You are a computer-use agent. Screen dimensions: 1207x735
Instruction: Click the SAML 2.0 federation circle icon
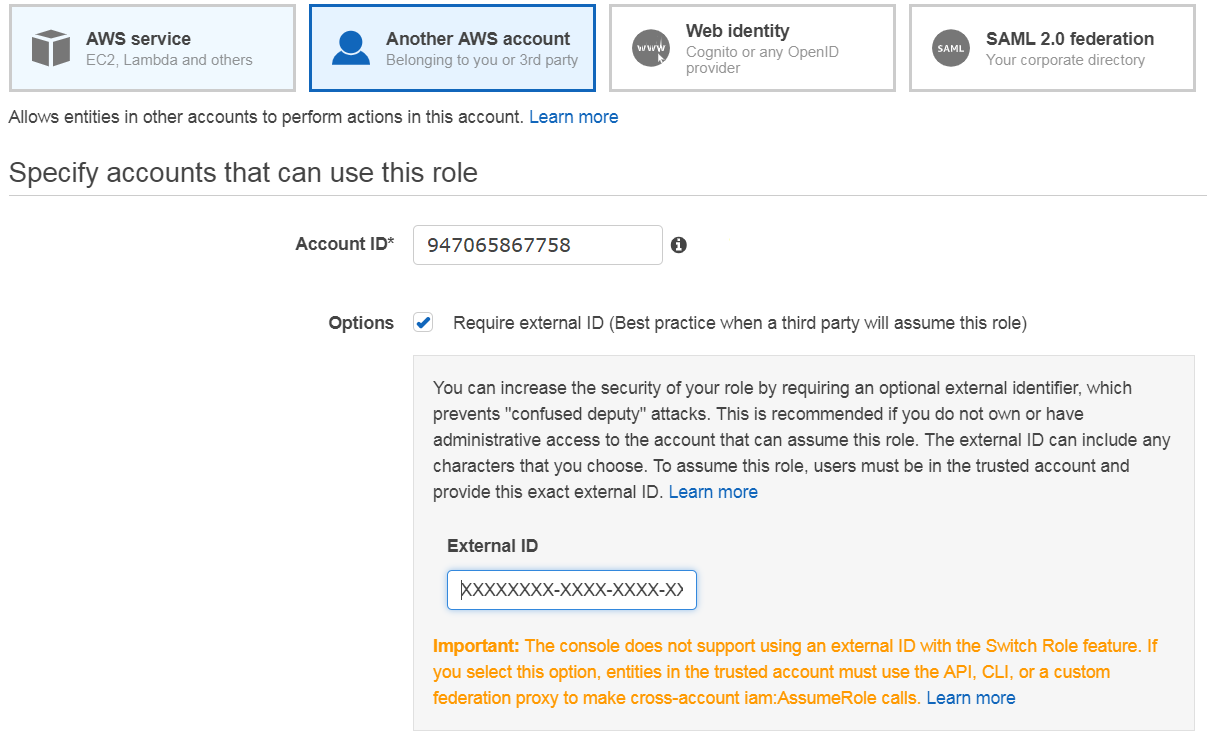[x=950, y=47]
